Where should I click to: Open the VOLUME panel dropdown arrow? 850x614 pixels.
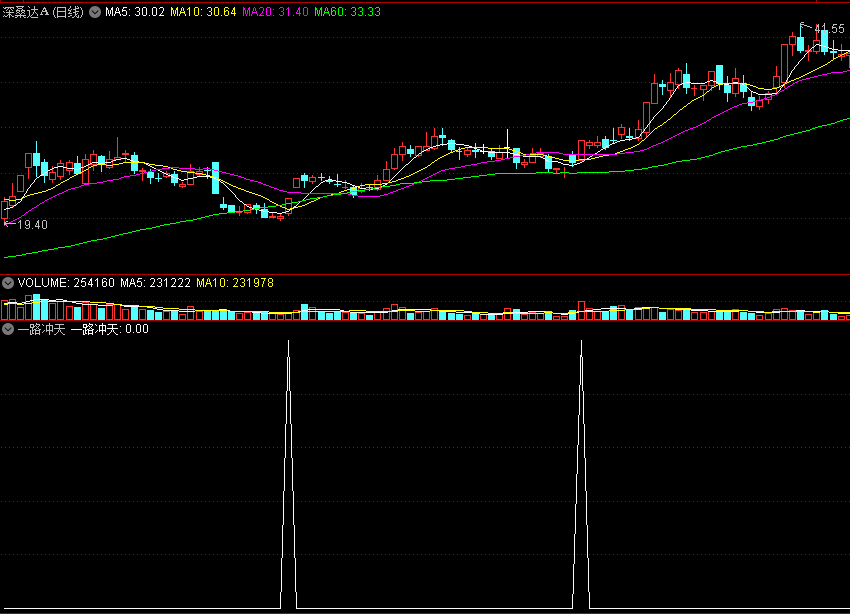point(8,283)
